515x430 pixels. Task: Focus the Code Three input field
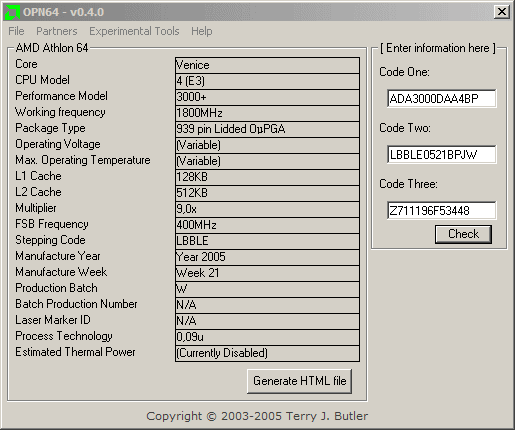coord(442,210)
